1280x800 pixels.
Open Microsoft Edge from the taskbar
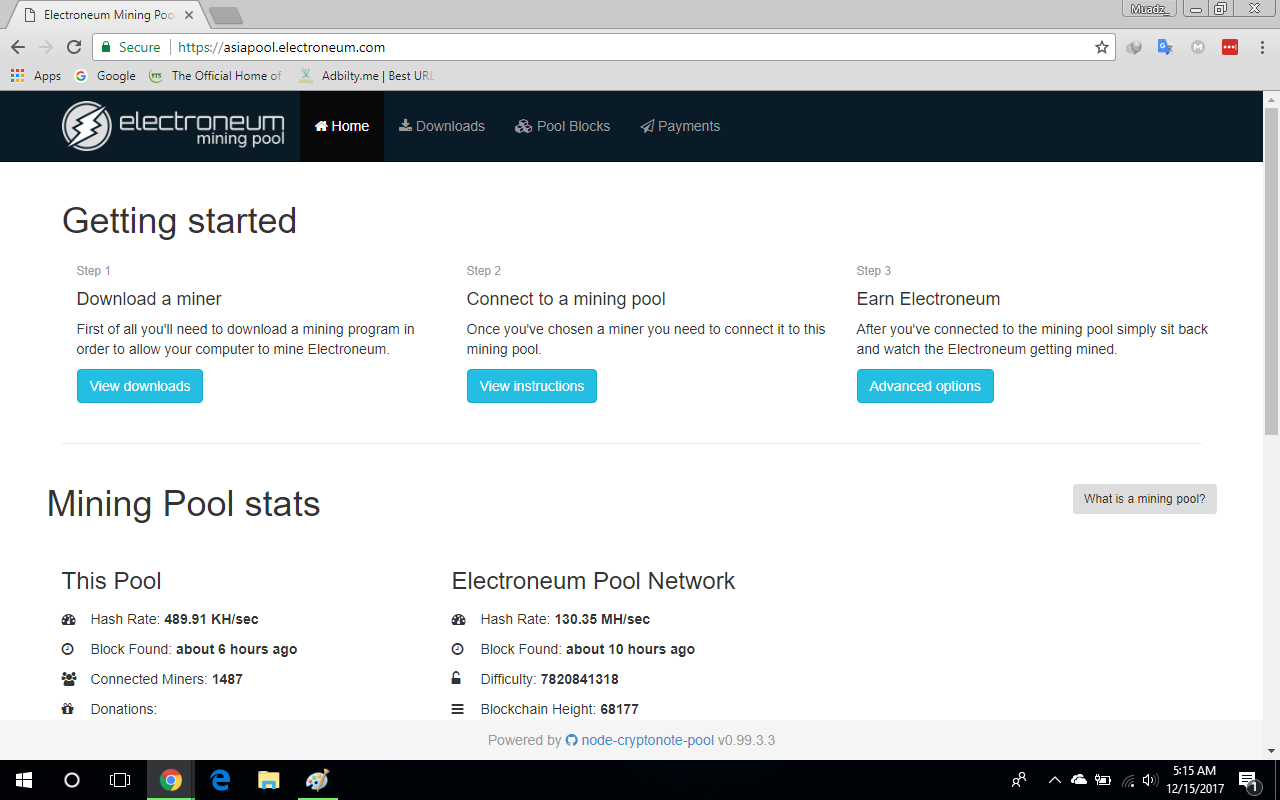[x=220, y=780]
